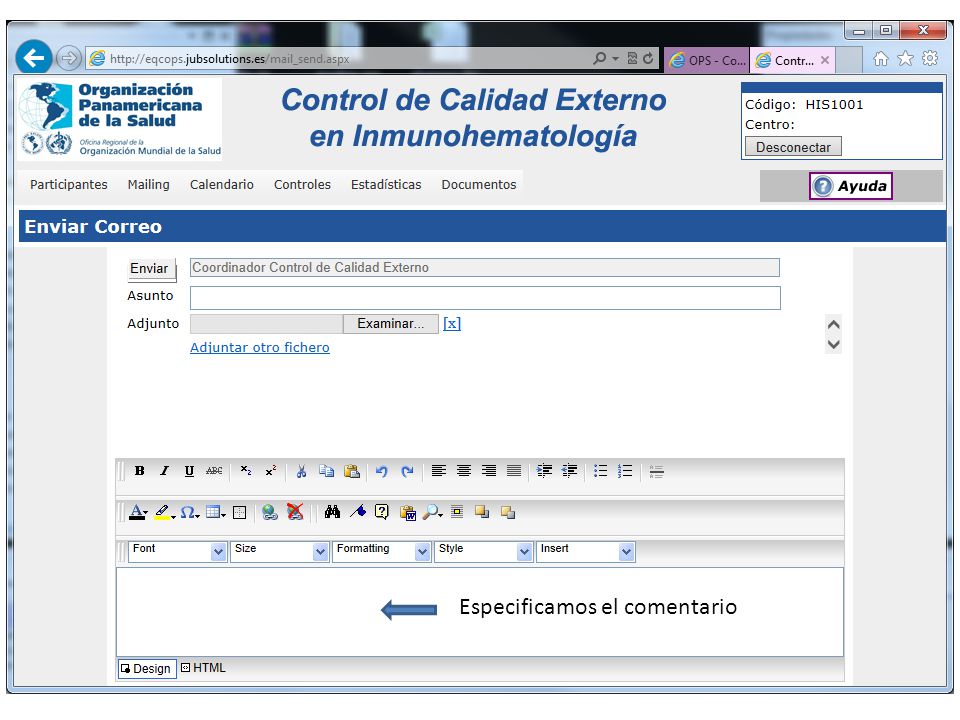This screenshot has height=720, width=960.
Task: Insert a hyperlink with the globe-chain icon
Action: (269, 512)
